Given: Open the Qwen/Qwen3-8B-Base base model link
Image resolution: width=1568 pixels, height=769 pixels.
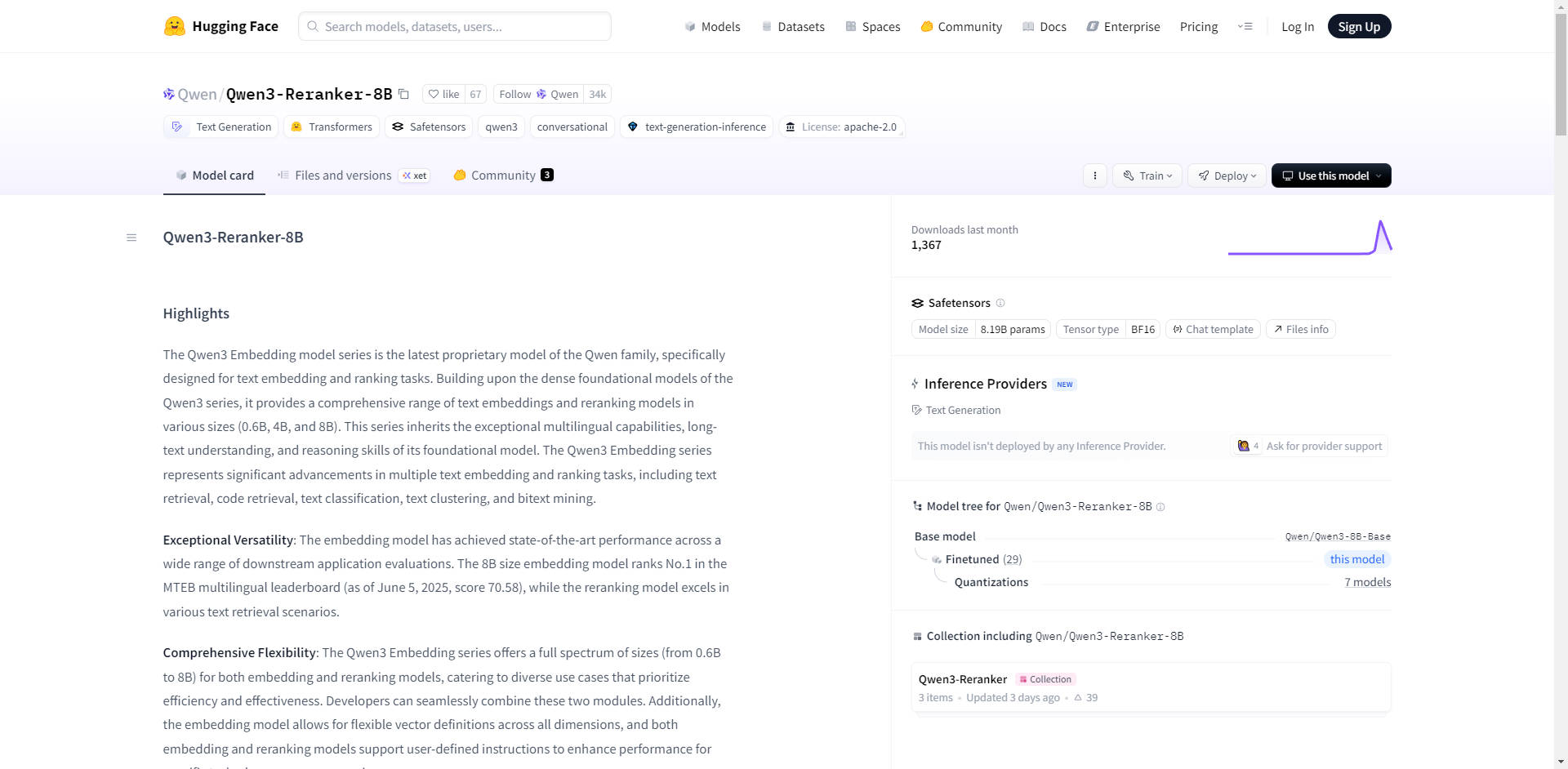Looking at the screenshot, I should pyautogui.click(x=1337, y=536).
